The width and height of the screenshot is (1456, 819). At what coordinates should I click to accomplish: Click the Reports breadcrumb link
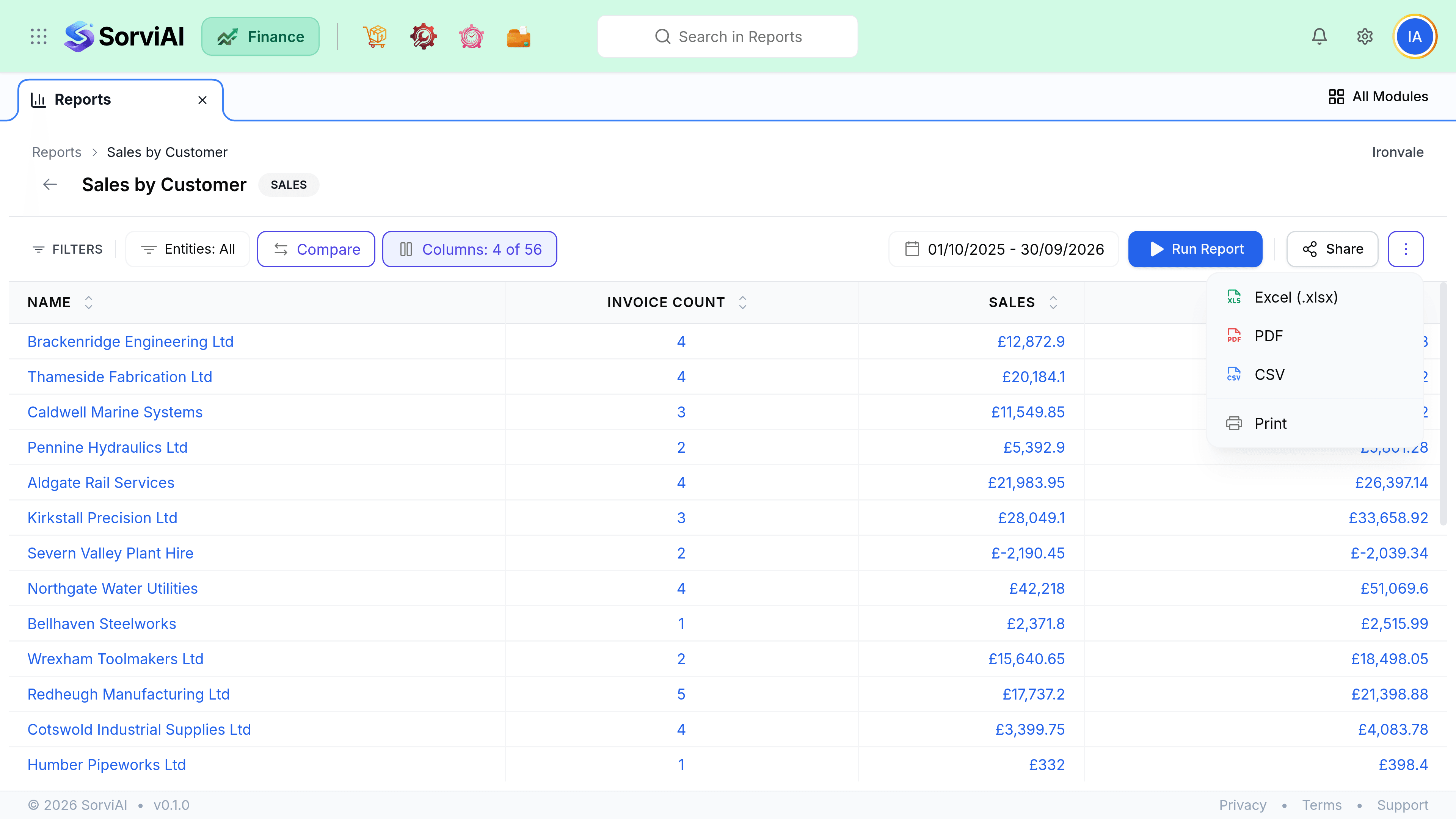click(56, 152)
